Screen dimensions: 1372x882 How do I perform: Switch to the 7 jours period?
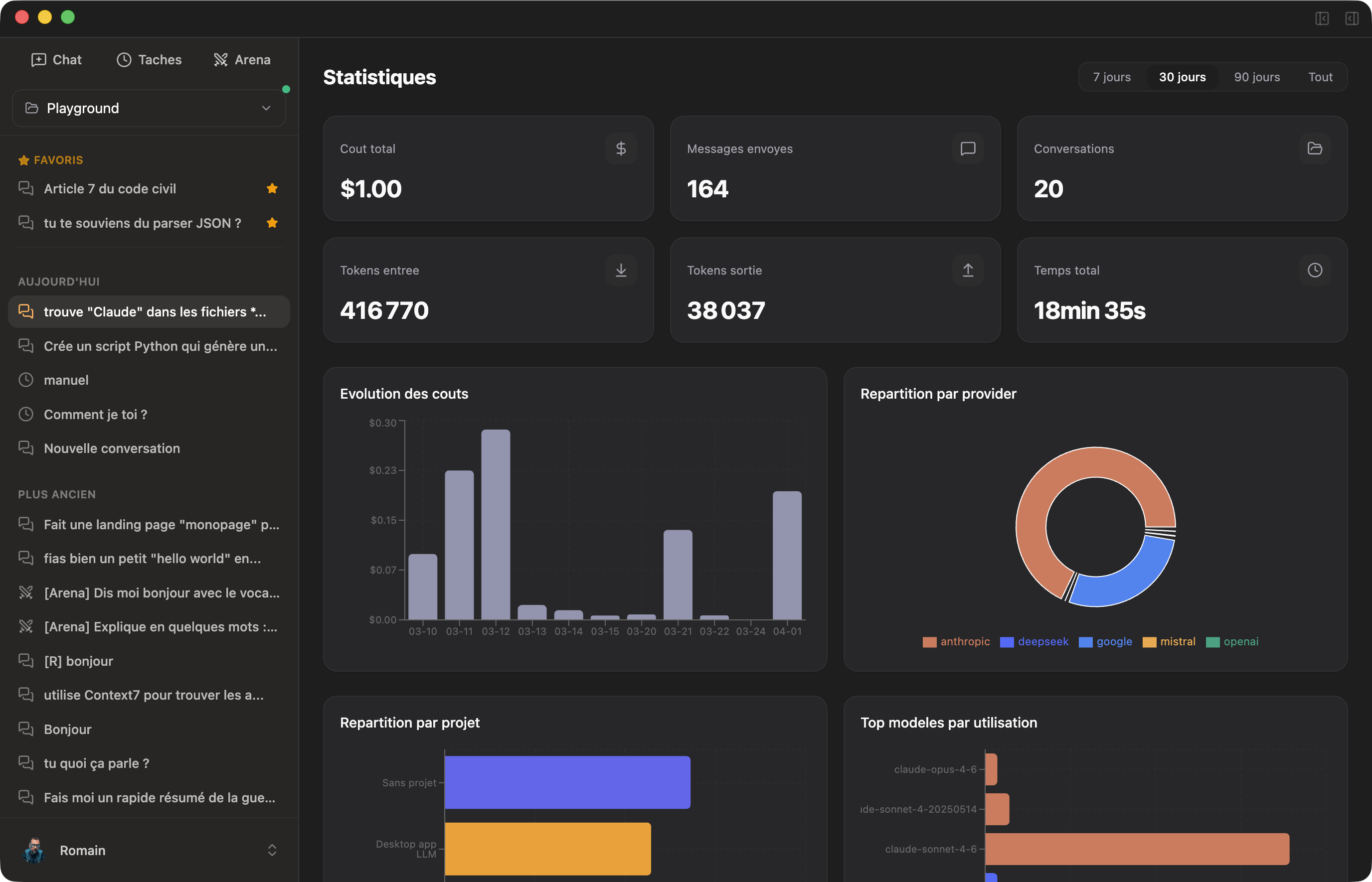(x=1111, y=76)
